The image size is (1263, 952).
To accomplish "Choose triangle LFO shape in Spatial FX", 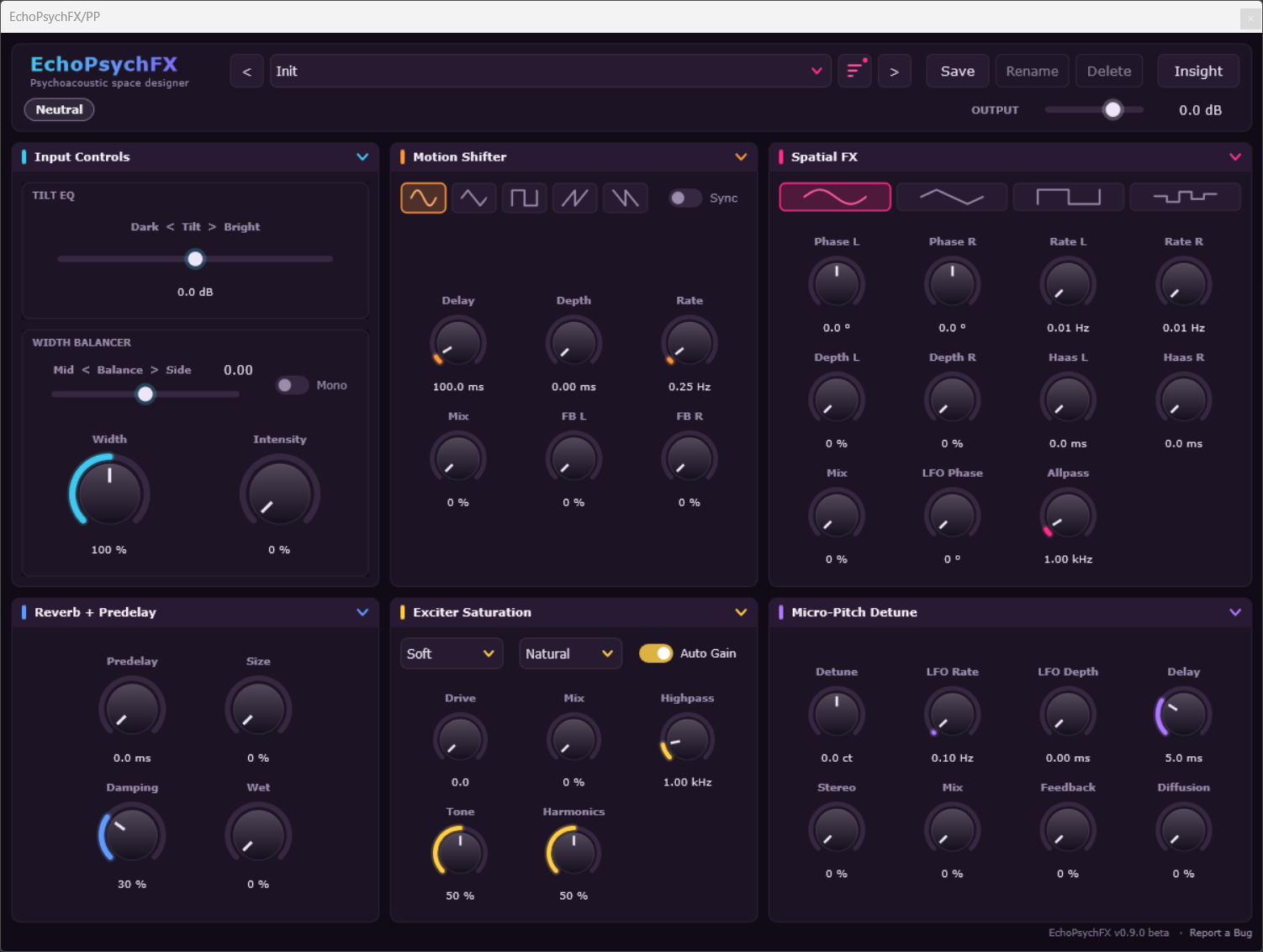I will 952,197.
